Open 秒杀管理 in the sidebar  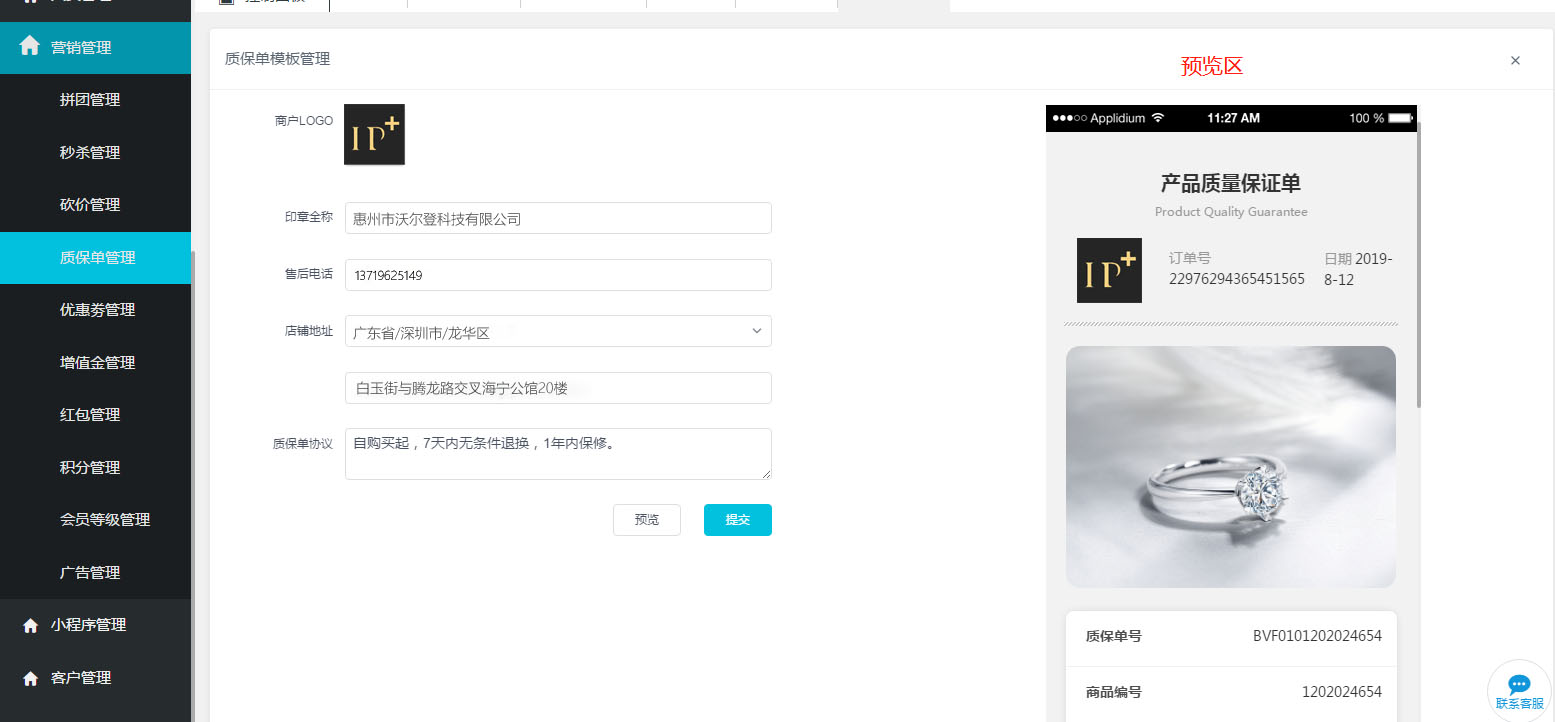[x=90, y=153]
